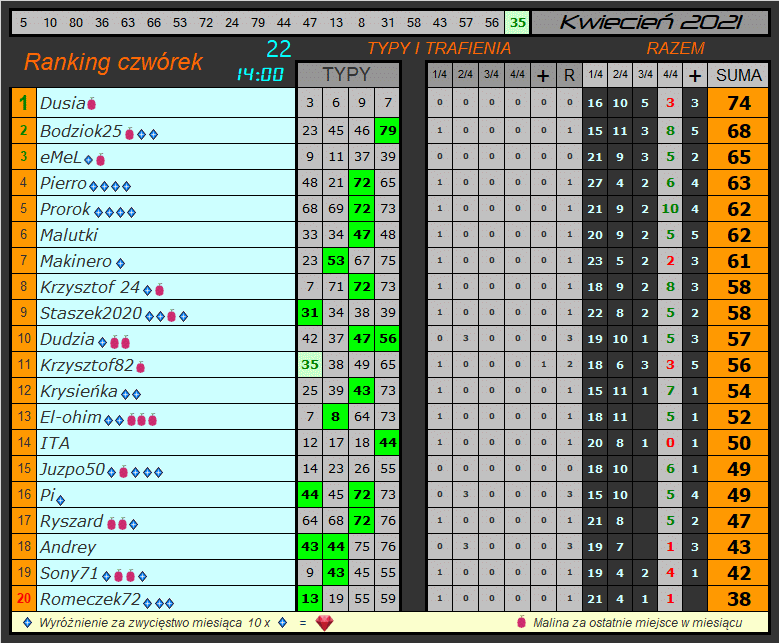Image resolution: width=779 pixels, height=643 pixels.
Task: Select the player name 'Krysieńka'
Action: point(79,391)
